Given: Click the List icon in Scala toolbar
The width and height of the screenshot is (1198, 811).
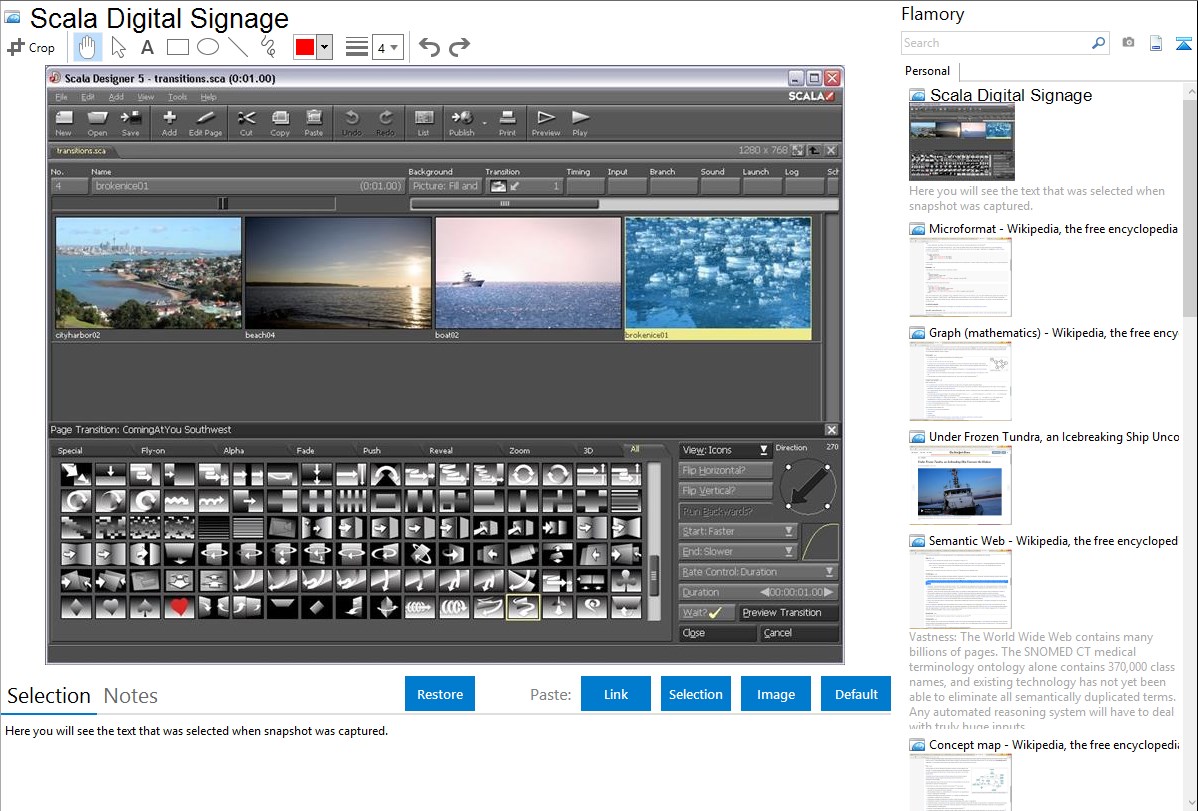Looking at the screenshot, I should [x=423, y=123].
